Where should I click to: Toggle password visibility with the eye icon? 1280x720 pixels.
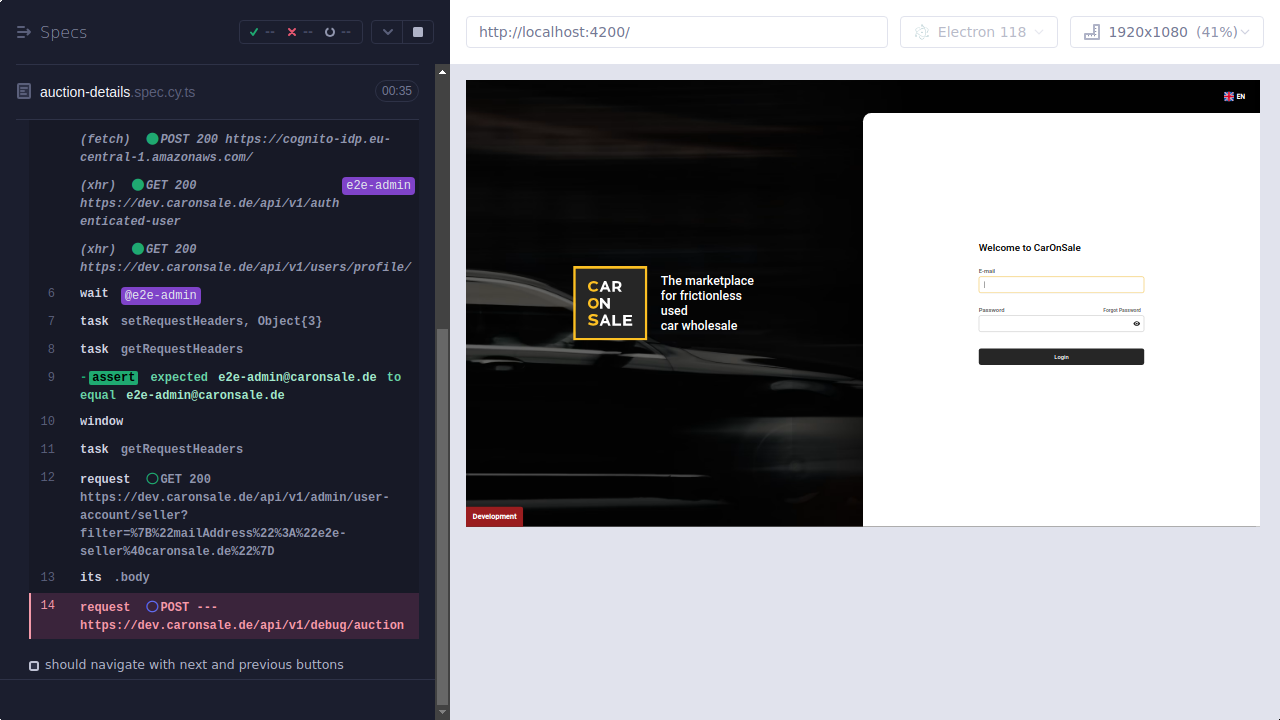[x=1137, y=323]
